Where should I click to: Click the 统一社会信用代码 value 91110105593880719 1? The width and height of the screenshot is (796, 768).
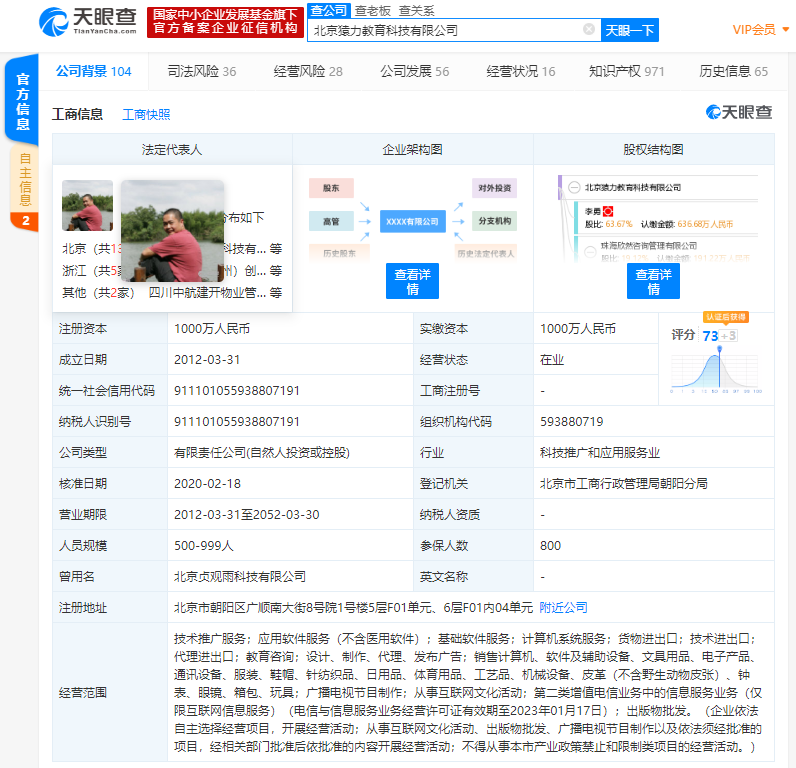tap(237, 390)
